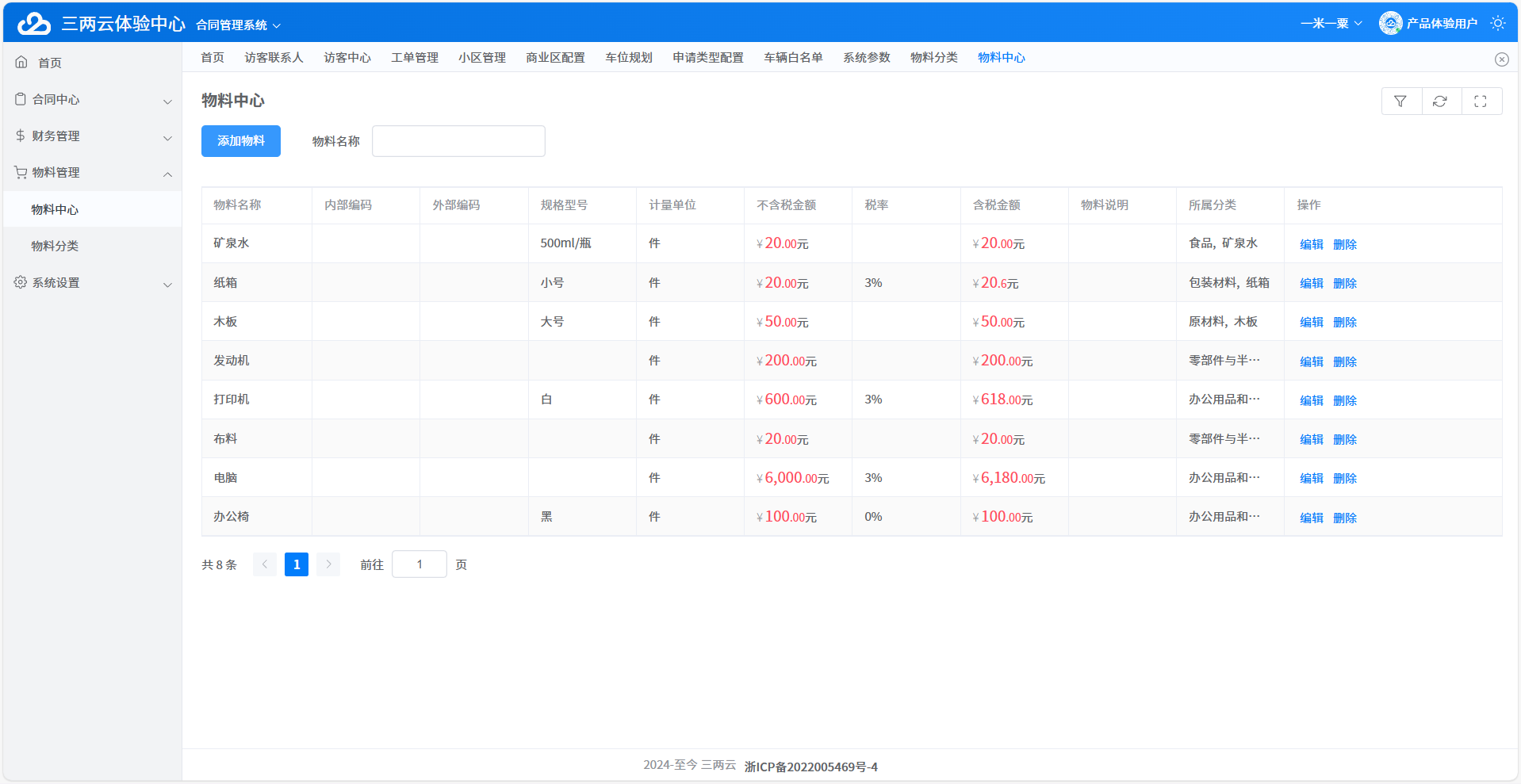Select page 1 in pagination
The width and height of the screenshot is (1521, 784).
tap(297, 564)
